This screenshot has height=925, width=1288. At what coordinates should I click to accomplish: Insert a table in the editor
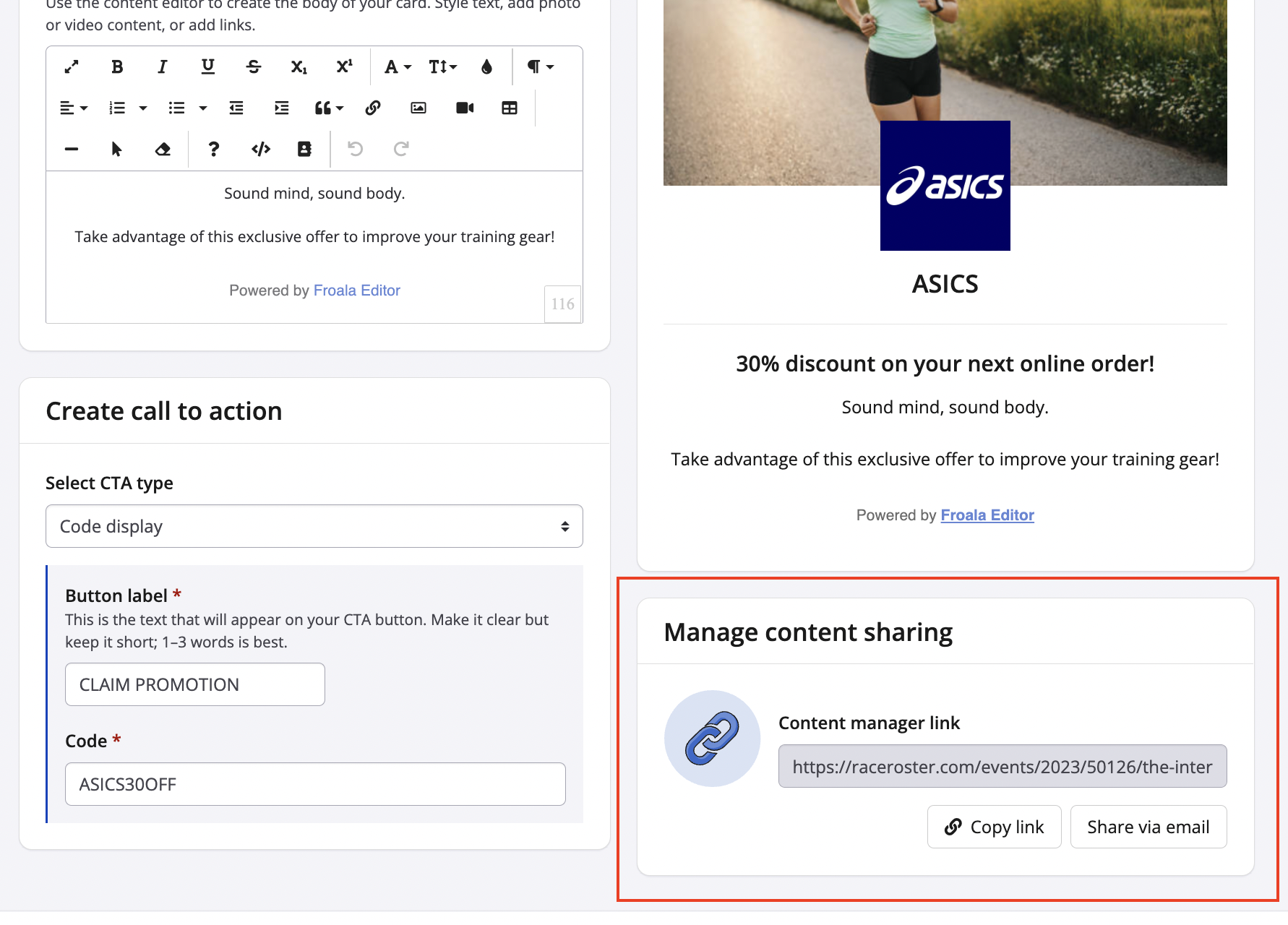click(510, 108)
